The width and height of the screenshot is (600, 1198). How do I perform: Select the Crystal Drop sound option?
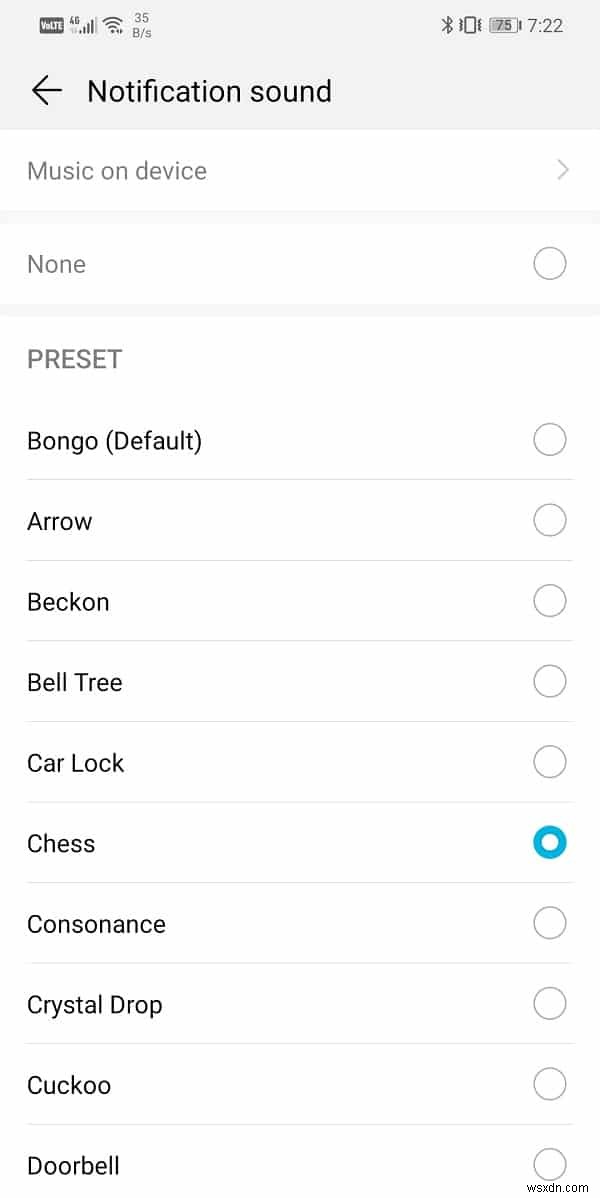click(x=549, y=1004)
